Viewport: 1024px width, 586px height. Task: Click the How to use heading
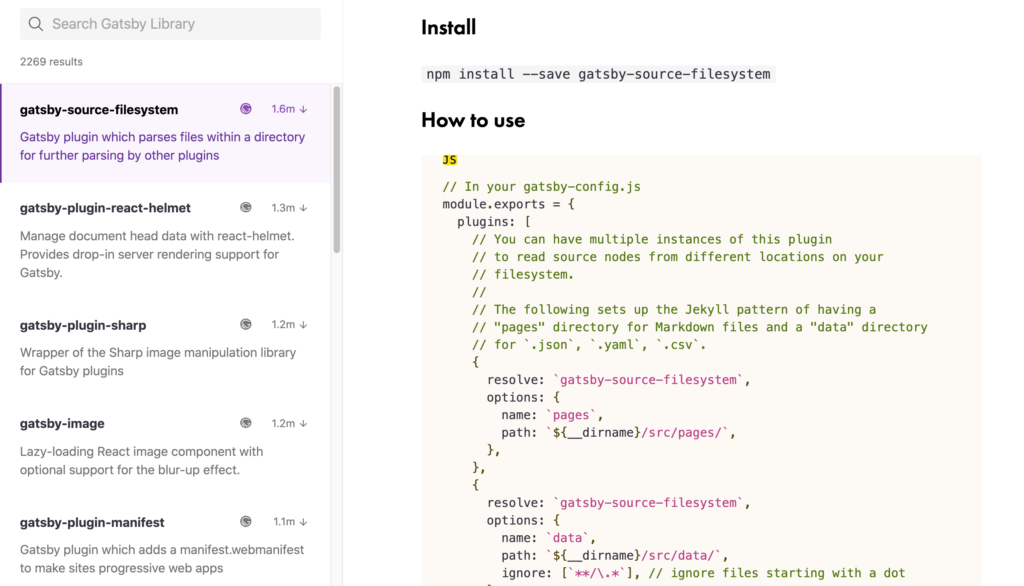click(472, 120)
